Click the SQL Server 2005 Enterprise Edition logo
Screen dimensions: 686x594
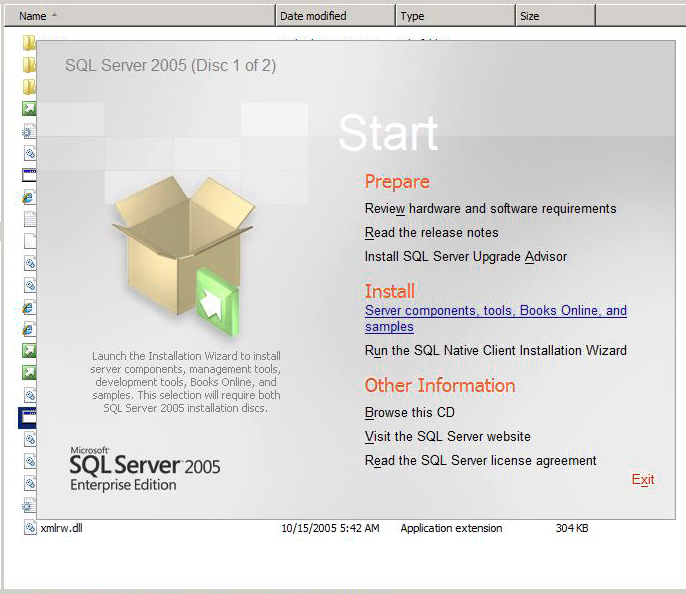[145, 468]
